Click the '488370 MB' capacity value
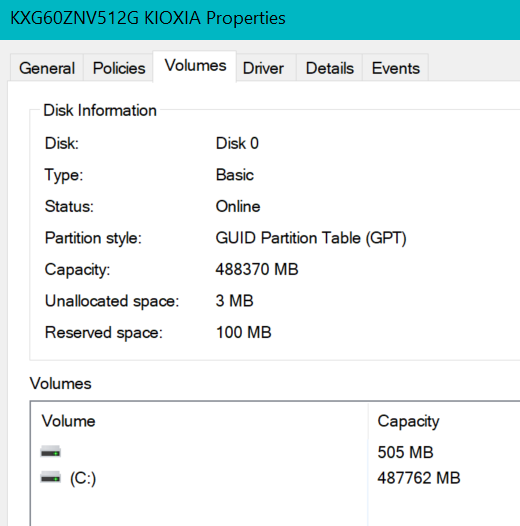 click(257, 269)
